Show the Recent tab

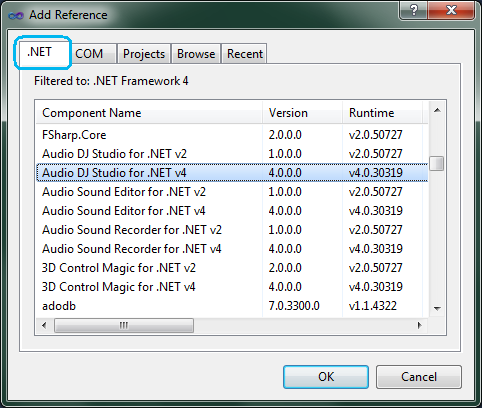click(244, 54)
